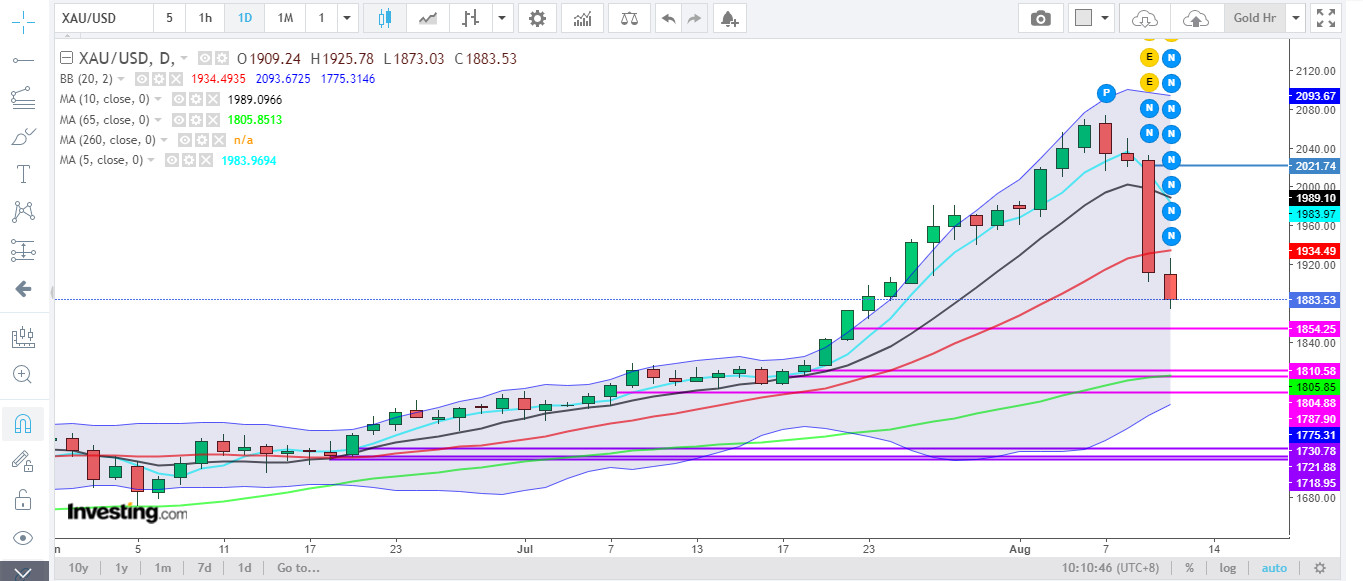Screen dimensions: 1363x581
Task: Click the Compare symbols scales icon
Action: tap(629, 18)
